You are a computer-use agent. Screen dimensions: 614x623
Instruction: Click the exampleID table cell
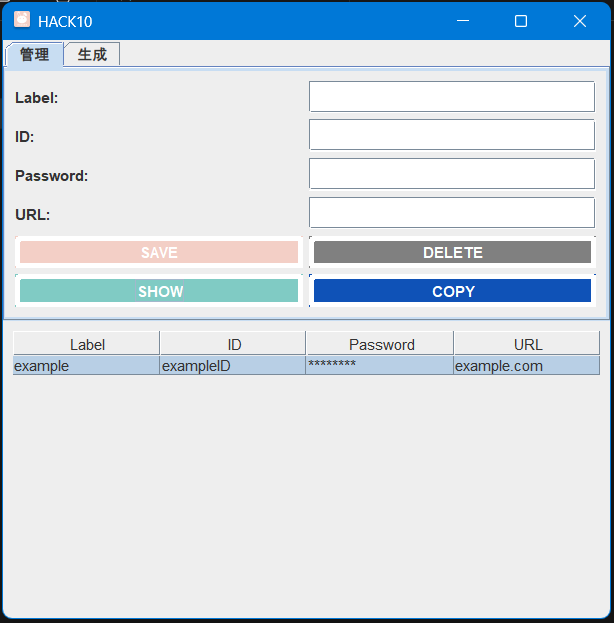click(233, 366)
